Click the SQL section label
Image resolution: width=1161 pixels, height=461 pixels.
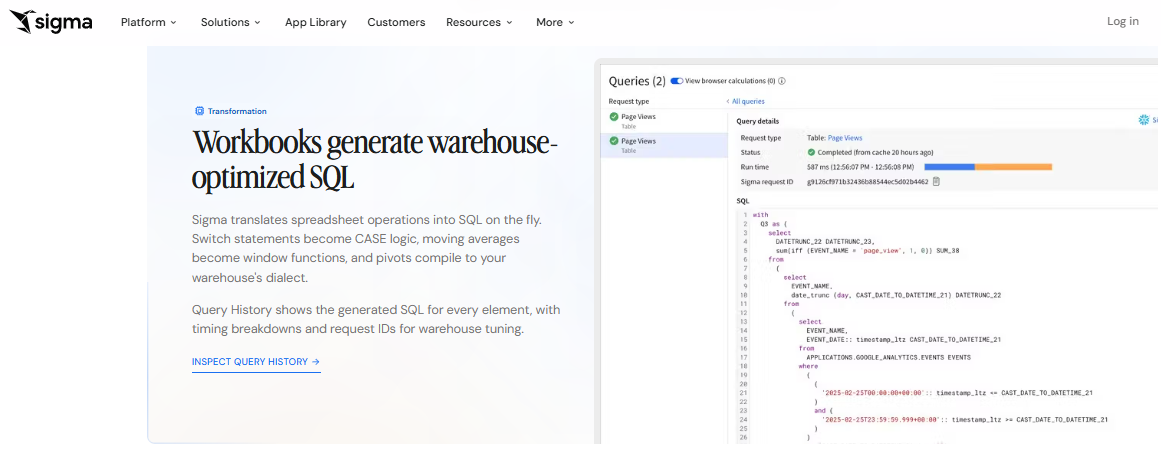742,201
